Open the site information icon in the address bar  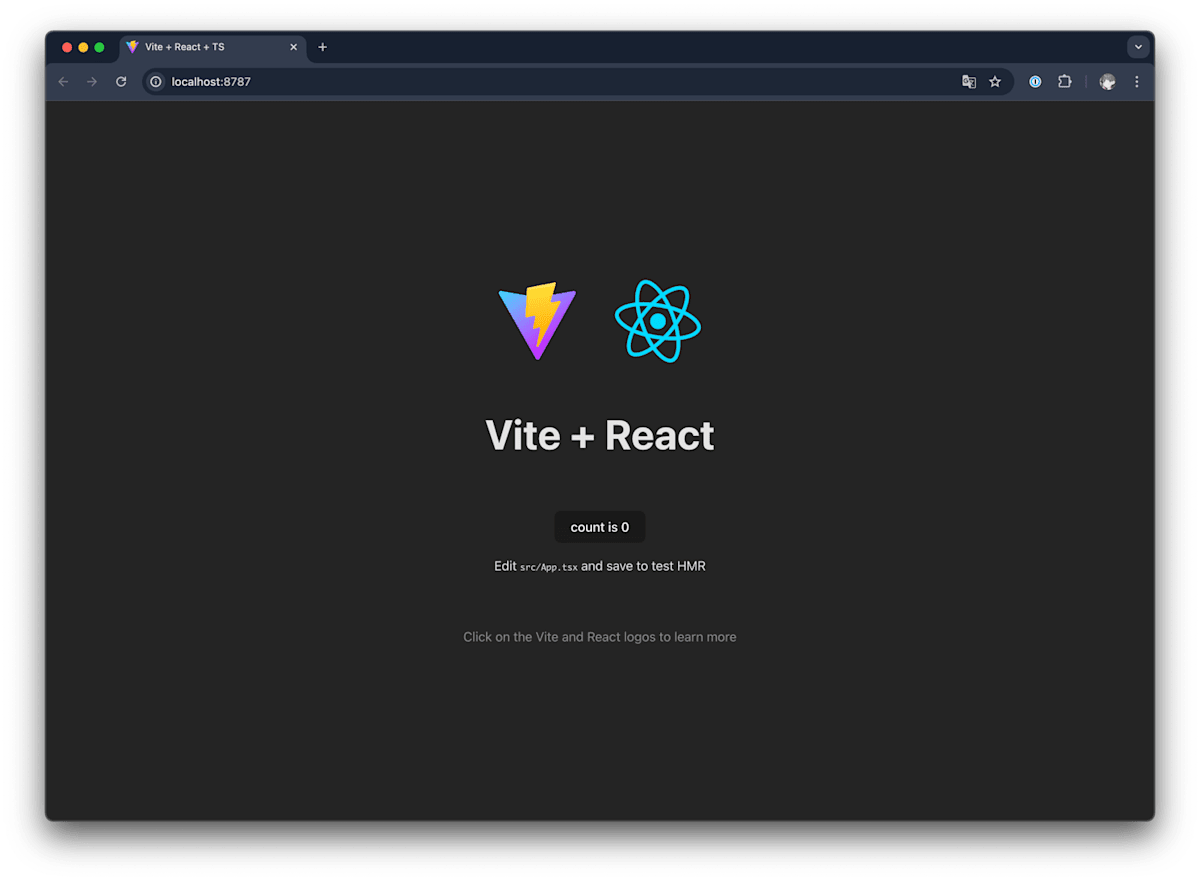tap(156, 82)
